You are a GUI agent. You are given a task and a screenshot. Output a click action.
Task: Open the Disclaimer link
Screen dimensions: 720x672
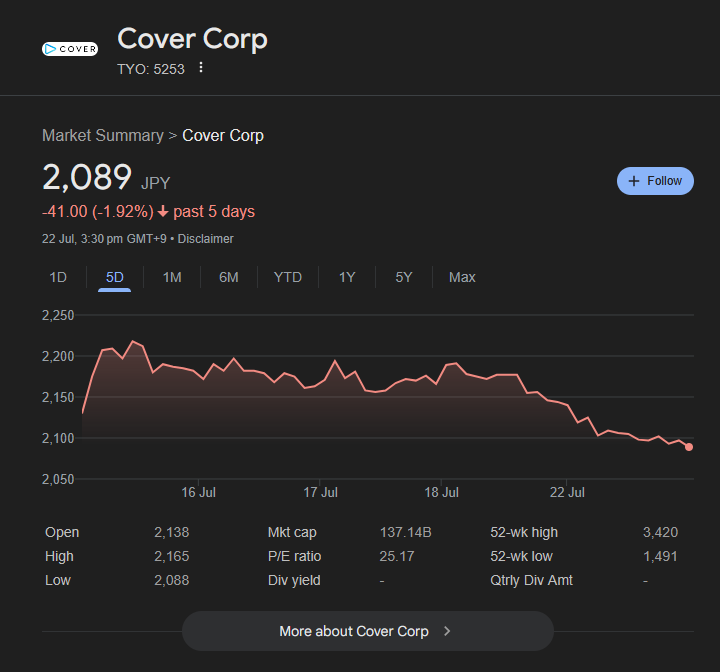click(x=205, y=239)
